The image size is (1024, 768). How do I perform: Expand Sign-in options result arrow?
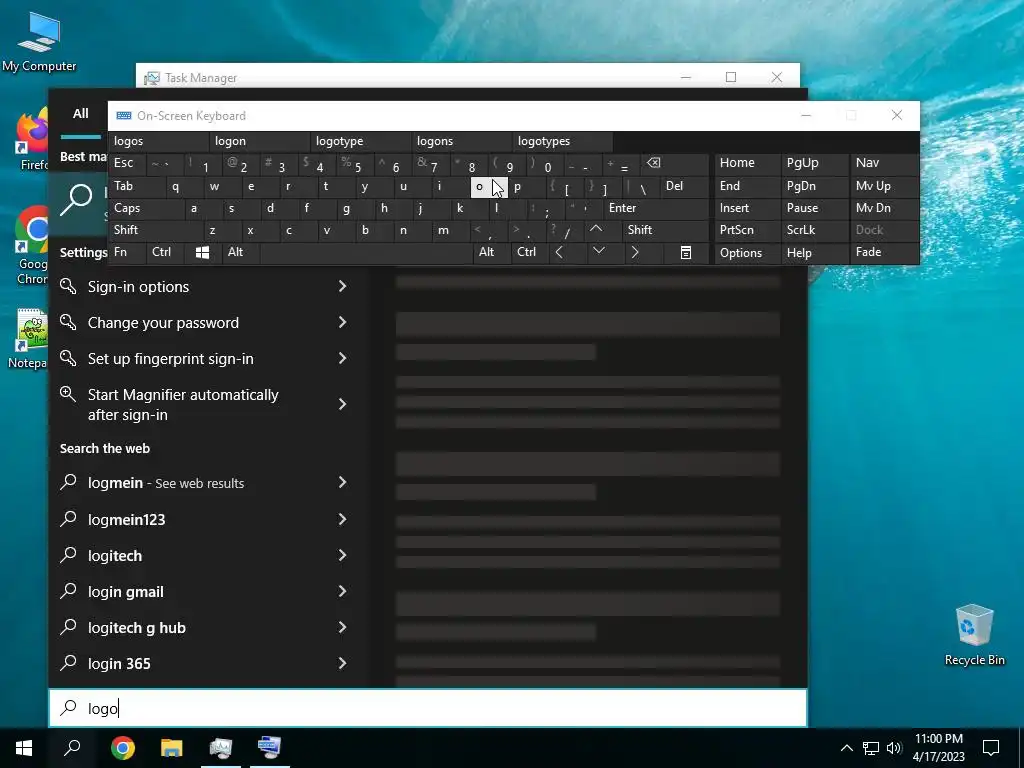tap(342, 286)
